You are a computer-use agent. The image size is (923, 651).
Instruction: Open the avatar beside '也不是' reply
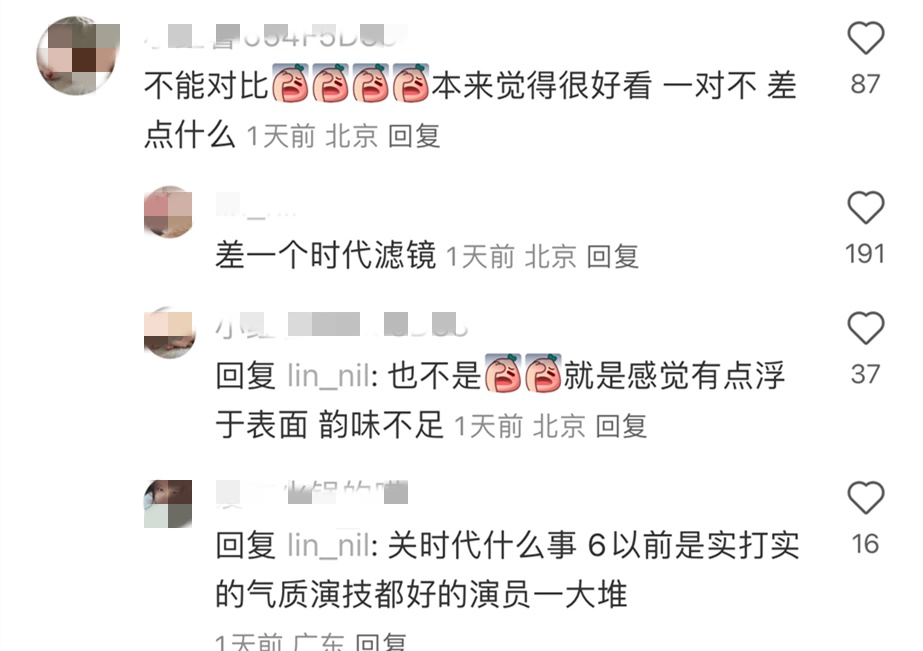[x=168, y=333]
